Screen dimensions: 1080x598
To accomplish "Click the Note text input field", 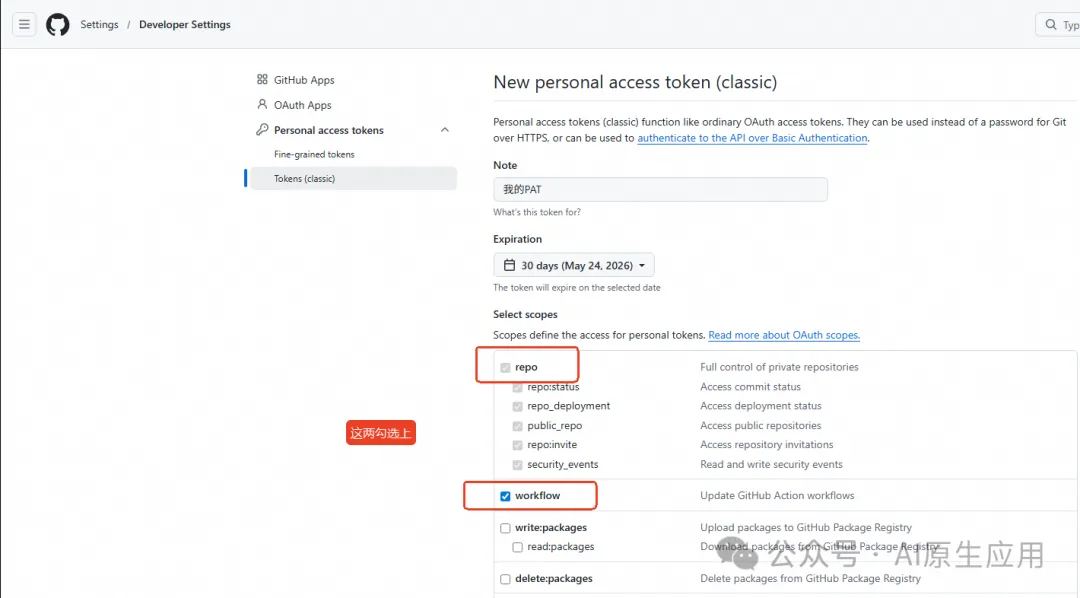I will (660, 189).
